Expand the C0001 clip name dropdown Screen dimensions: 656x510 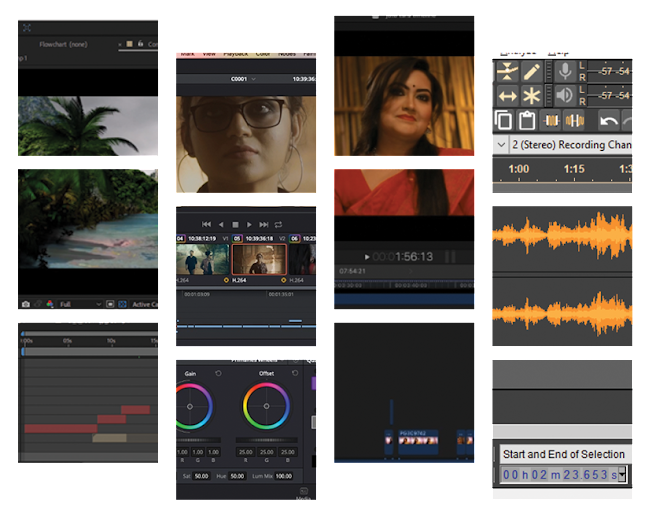pos(255,77)
